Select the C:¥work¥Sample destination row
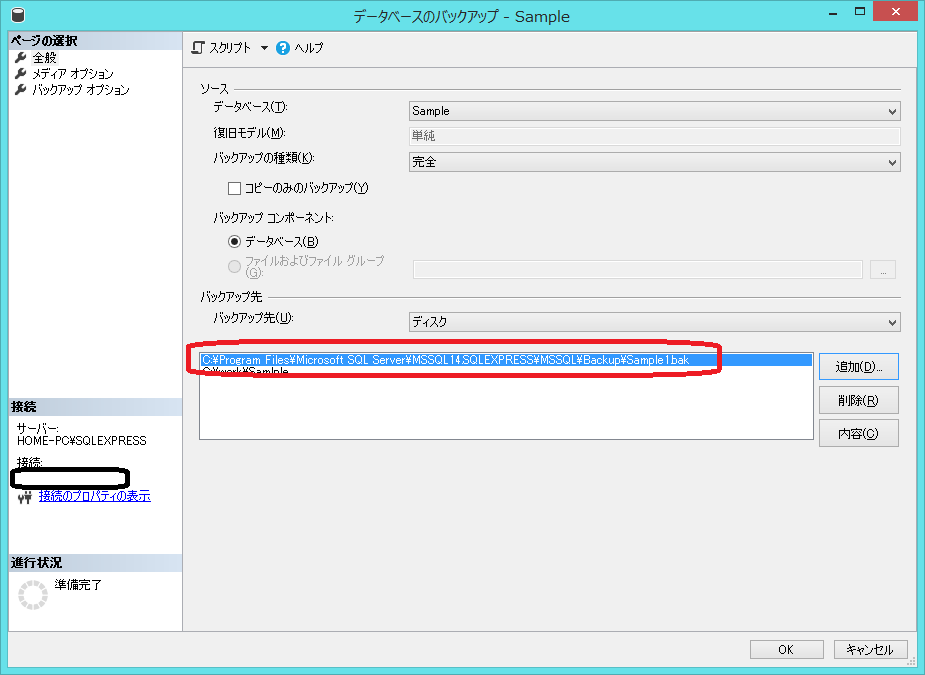925x675 pixels. pos(506,371)
